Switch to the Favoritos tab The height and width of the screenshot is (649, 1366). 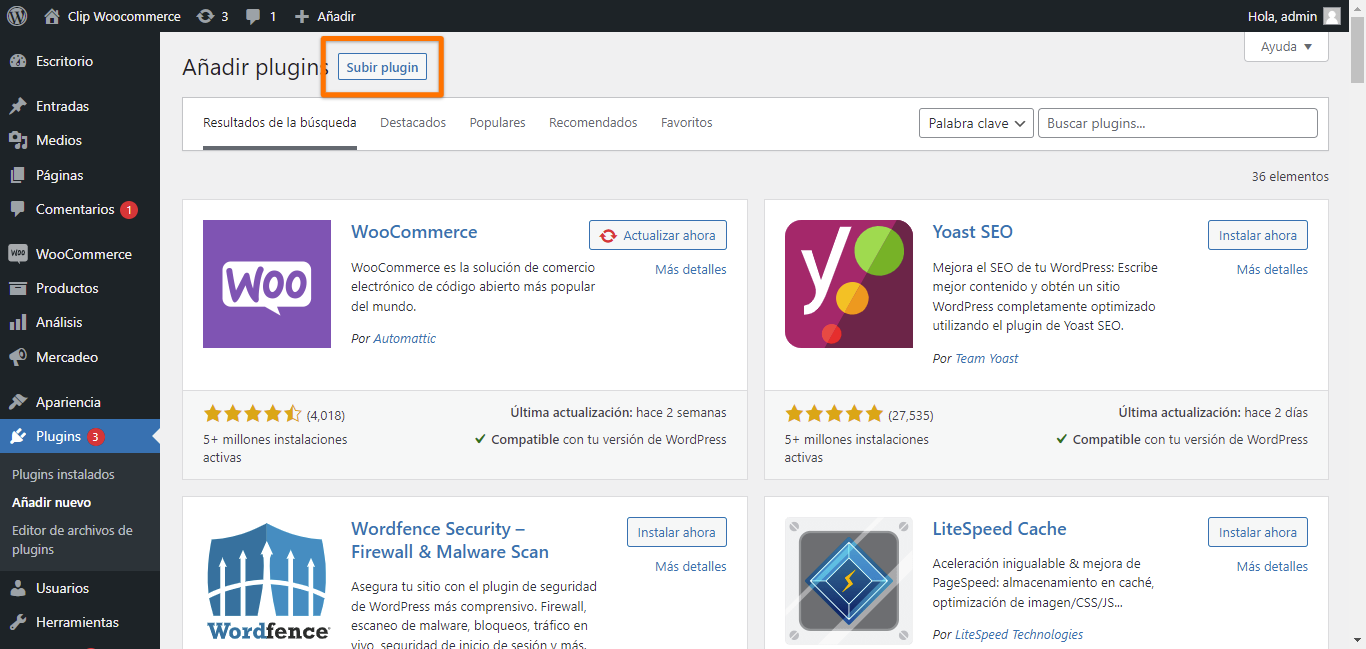point(687,123)
